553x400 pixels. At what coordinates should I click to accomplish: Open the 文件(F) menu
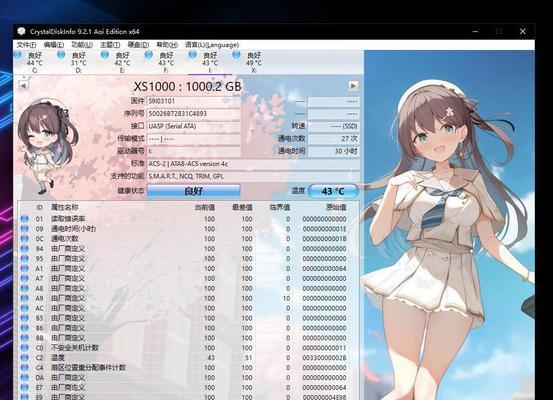pos(26,45)
